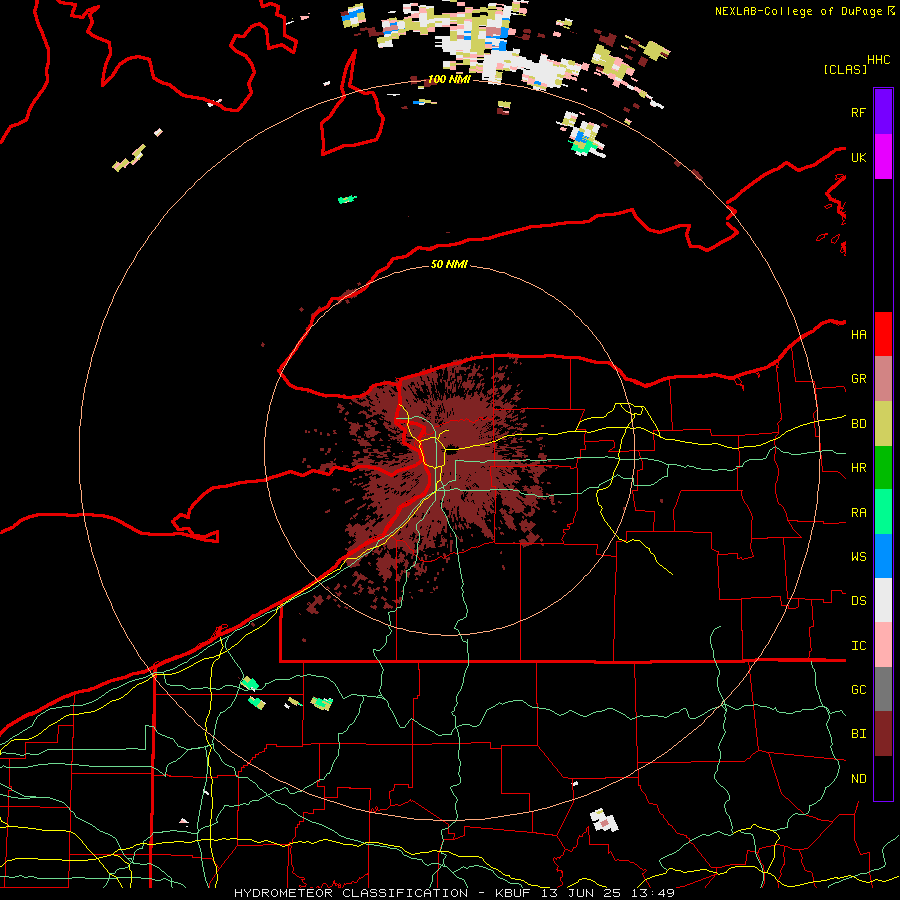
Task: Click the RA light green legend swatch
Action: [883, 511]
